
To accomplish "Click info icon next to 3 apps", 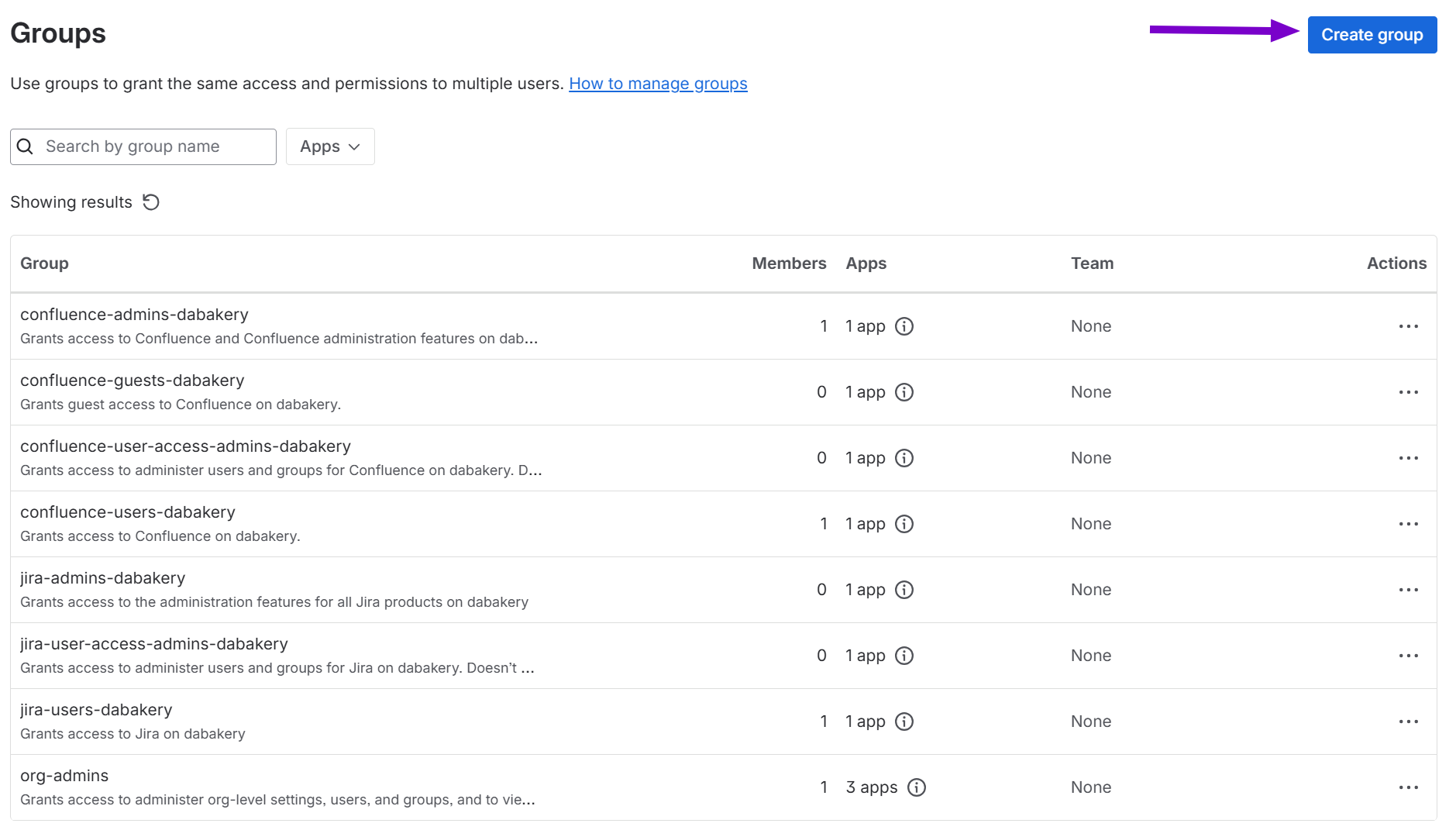I will pyautogui.click(x=917, y=787).
